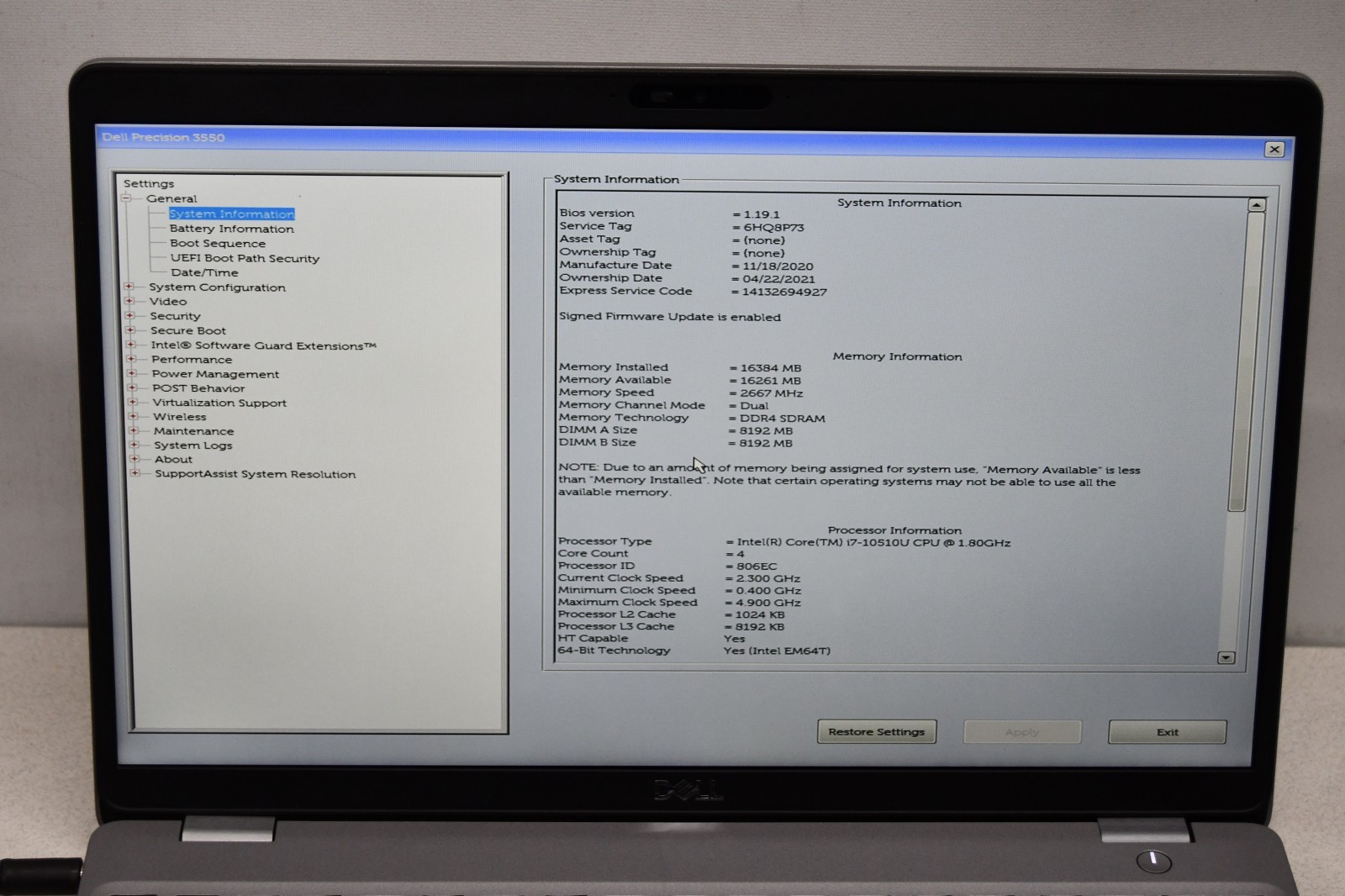Close the BIOS setup window
Viewport: 1345px width, 896px height.
[1274, 149]
